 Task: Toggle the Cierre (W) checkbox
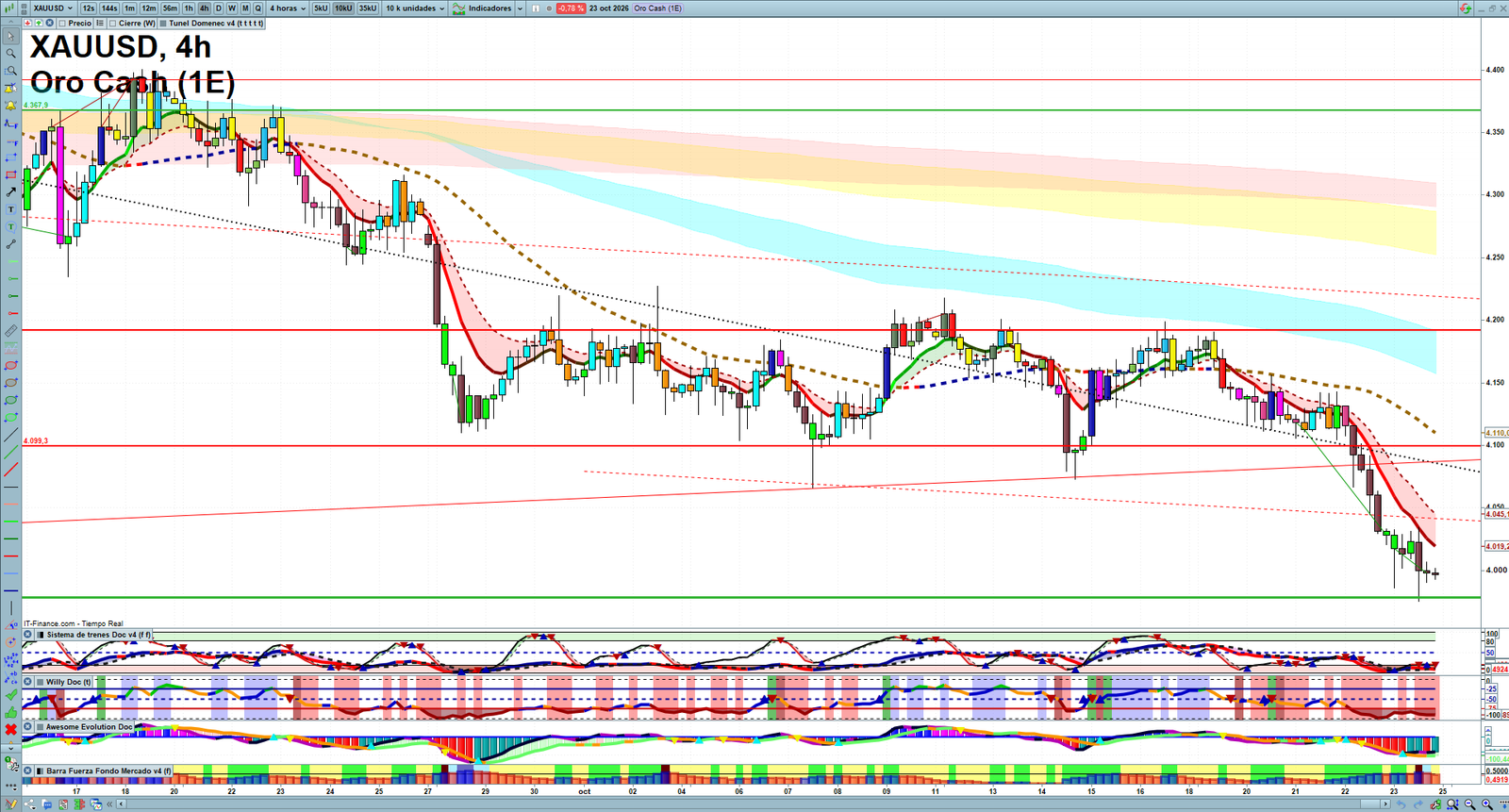pos(112,24)
